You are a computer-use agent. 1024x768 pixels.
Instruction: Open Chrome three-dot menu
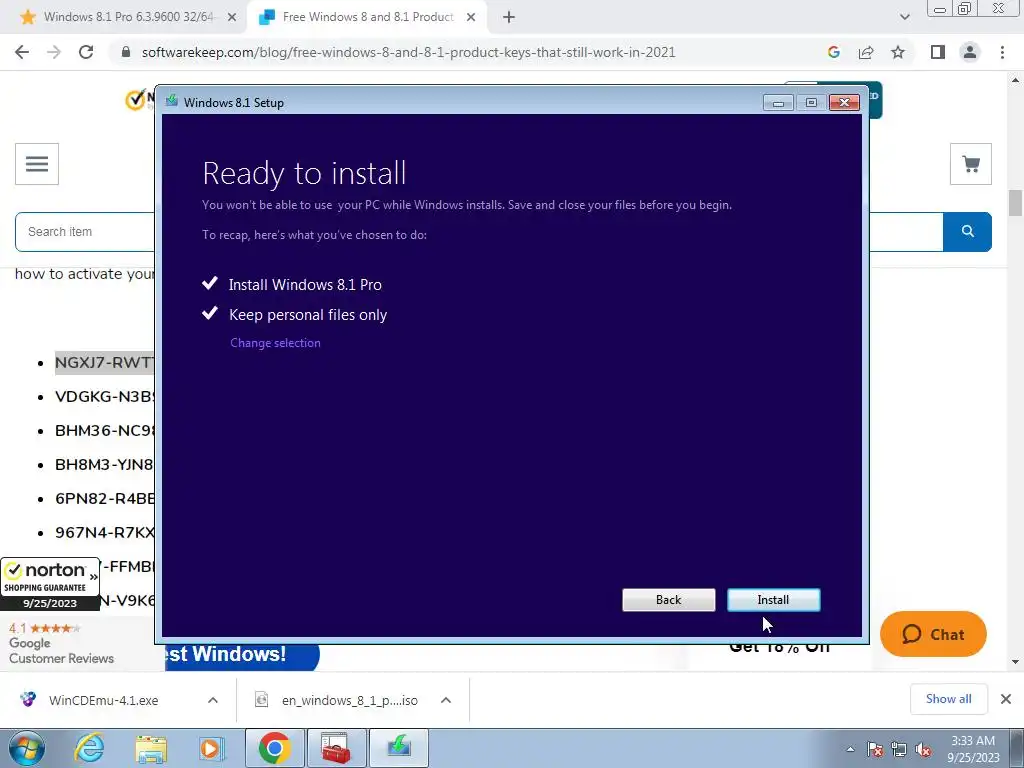coord(1002,52)
